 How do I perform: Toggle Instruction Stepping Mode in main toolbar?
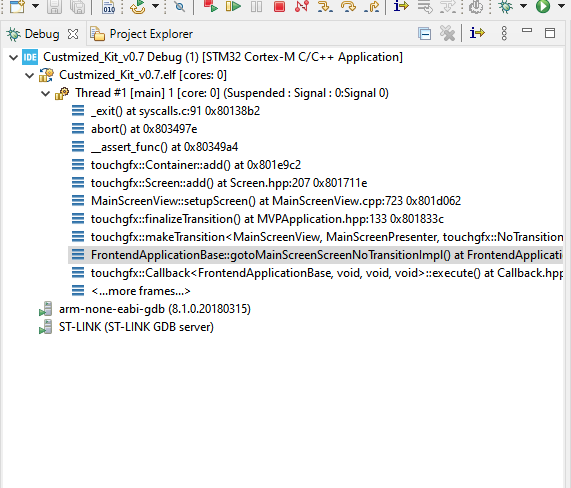pyautogui.click(x=401, y=6)
